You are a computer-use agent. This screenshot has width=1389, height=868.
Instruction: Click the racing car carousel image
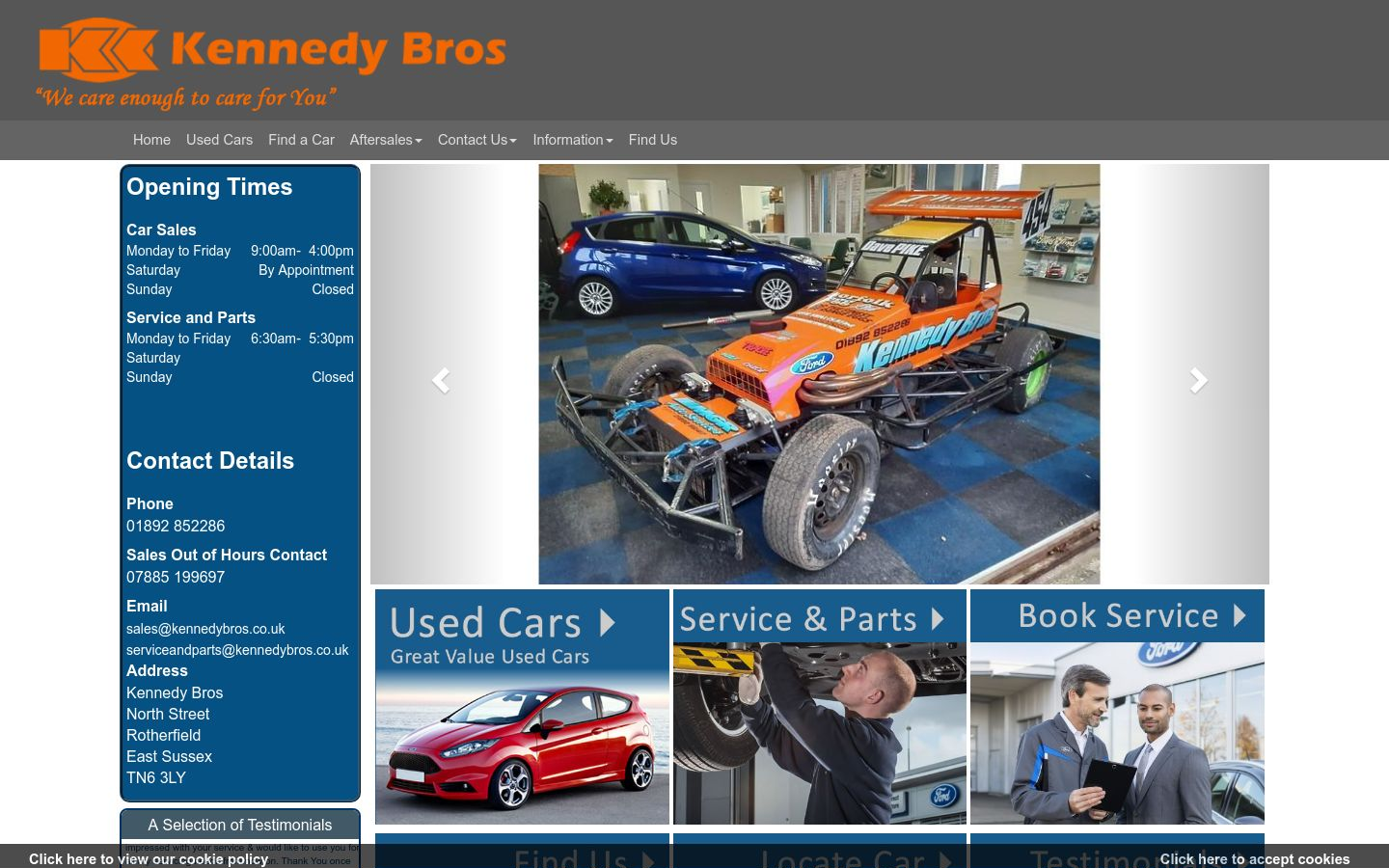(819, 374)
